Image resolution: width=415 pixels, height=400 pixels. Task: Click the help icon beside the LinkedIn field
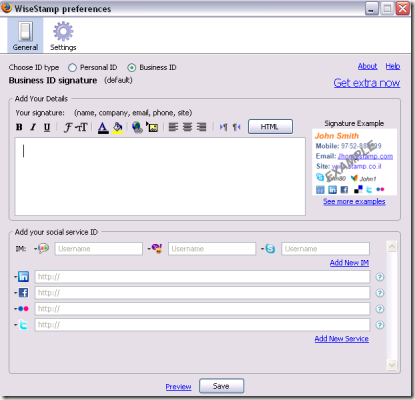click(380, 277)
